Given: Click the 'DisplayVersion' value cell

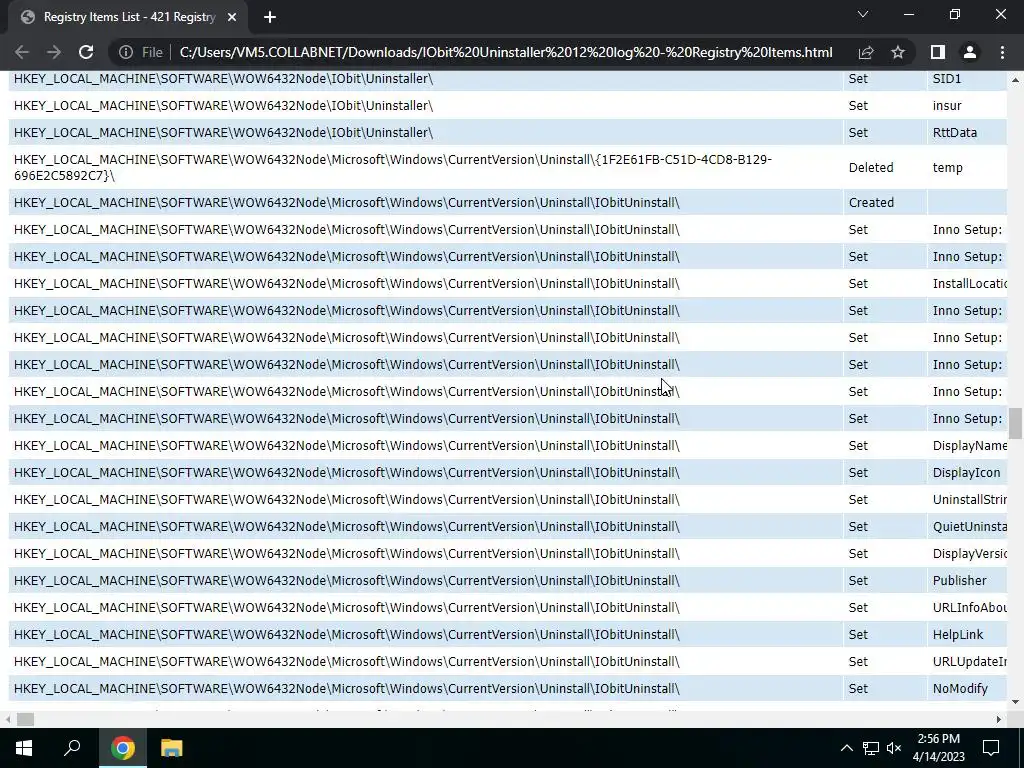Looking at the screenshot, I should coord(967,554).
